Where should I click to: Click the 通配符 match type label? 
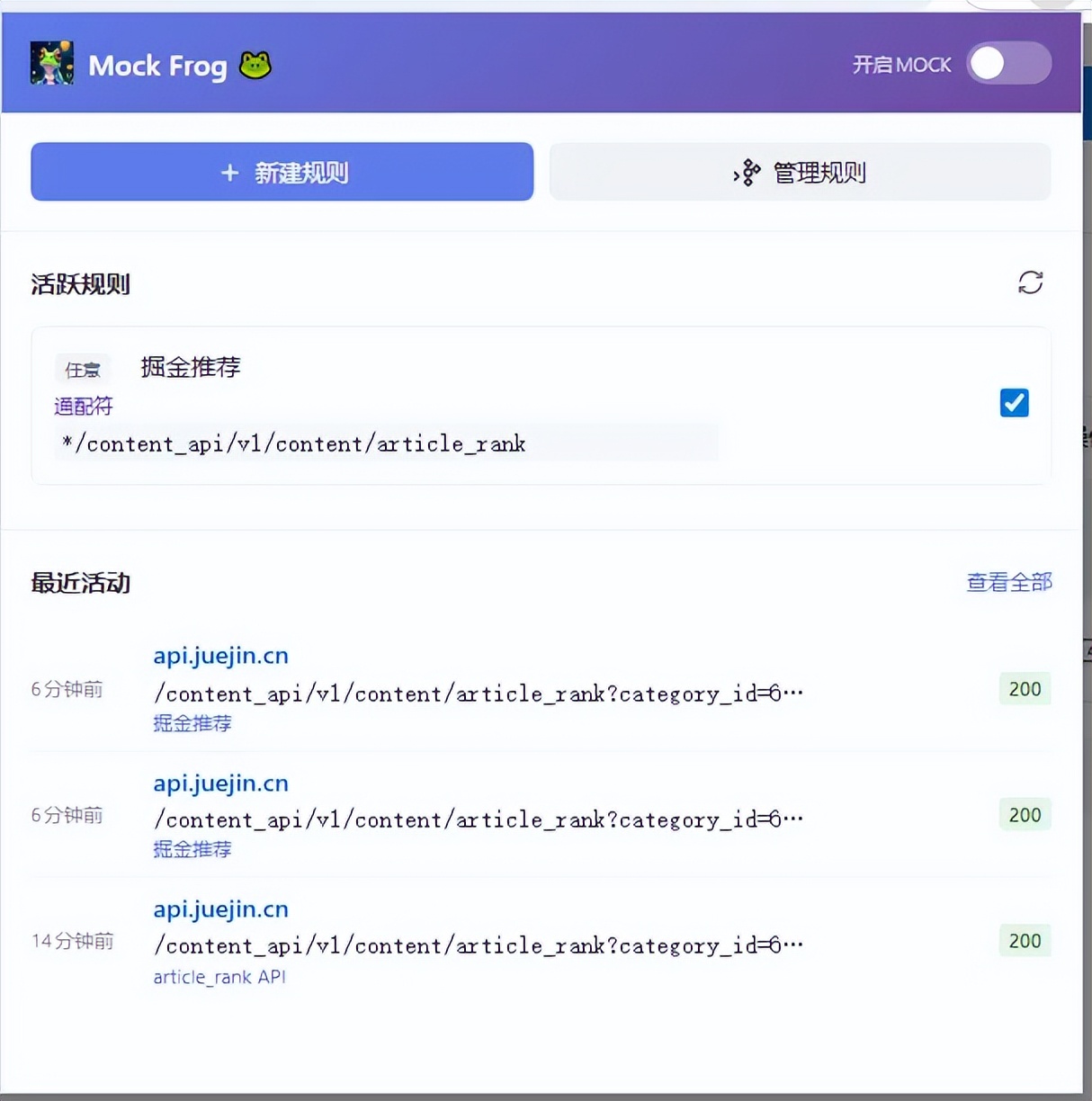pos(84,407)
